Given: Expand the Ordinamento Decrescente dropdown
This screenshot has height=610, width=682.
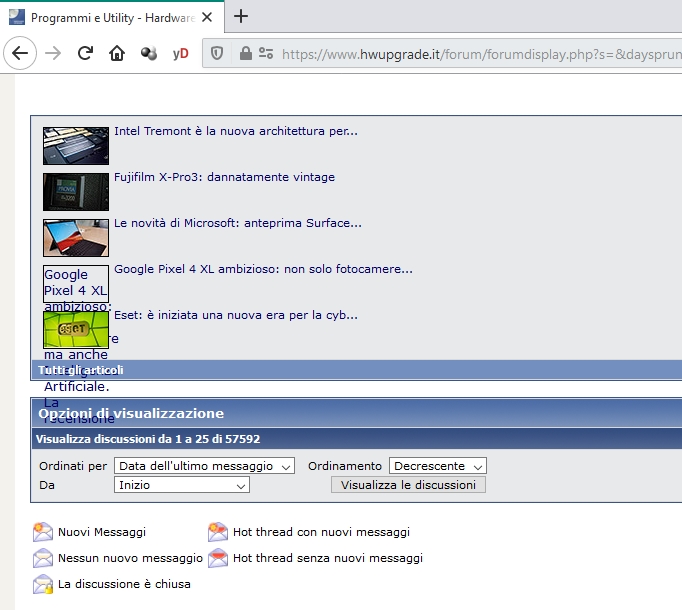Looking at the screenshot, I should pyautogui.click(x=438, y=466).
